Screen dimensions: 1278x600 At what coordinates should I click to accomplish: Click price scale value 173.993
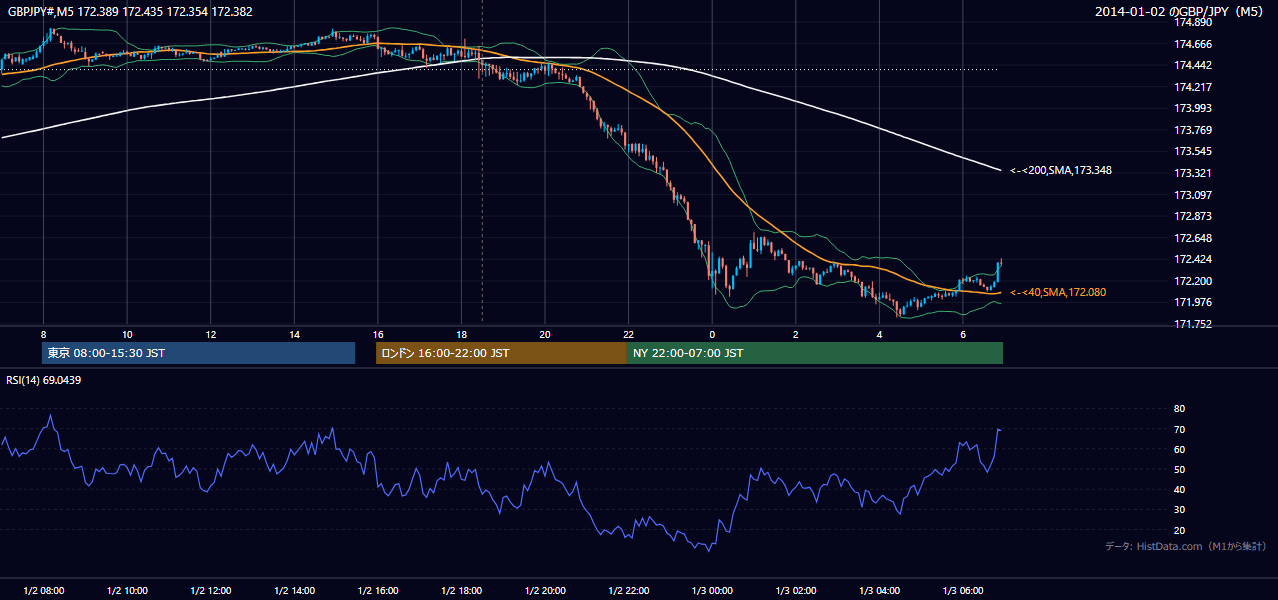click(1192, 108)
